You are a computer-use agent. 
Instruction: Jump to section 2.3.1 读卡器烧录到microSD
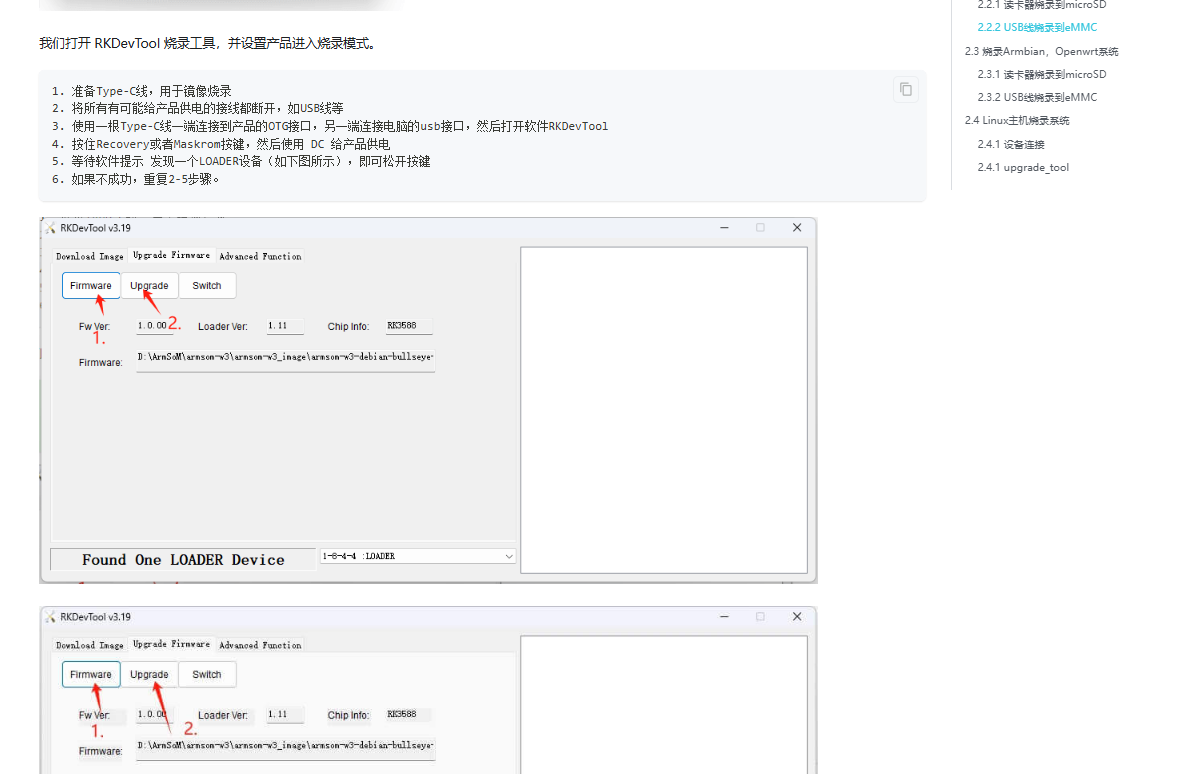pyautogui.click(x=1041, y=74)
